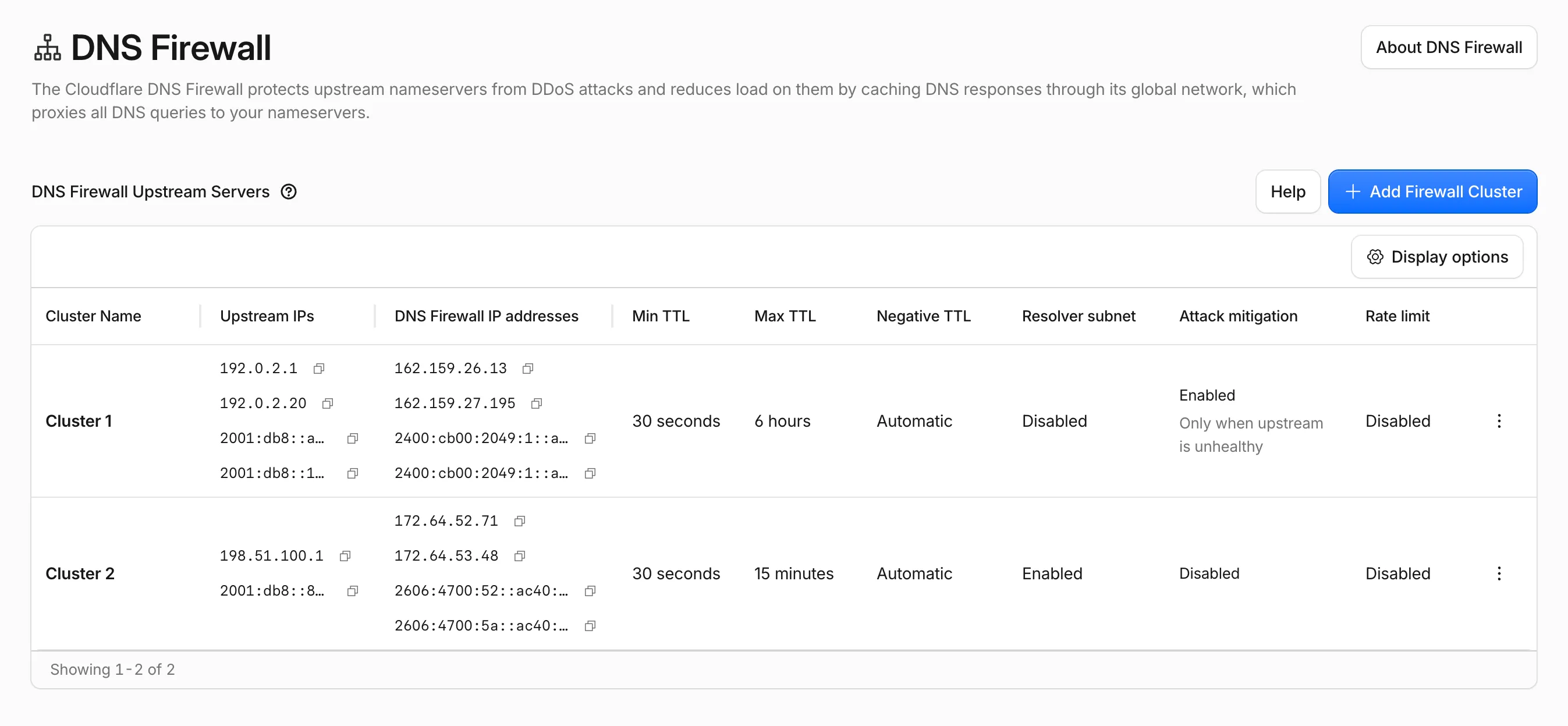Click the 6 hours Max TTL value

782,421
